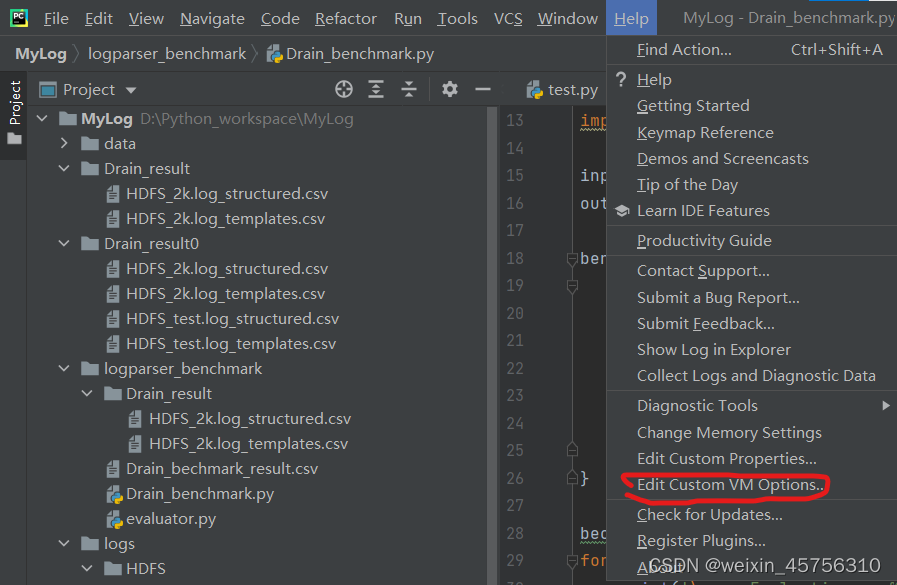Click the Collapse All icon in Project panel
This screenshot has height=585, width=897.
(409, 89)
